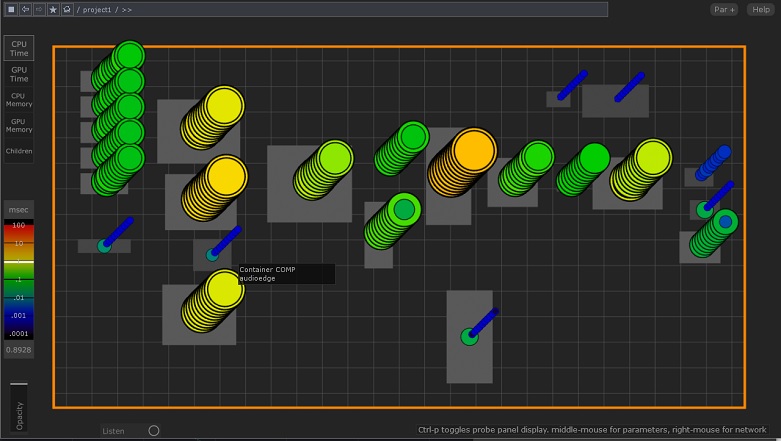This screenshot has height=441, width=781.
Task: Click the star bookmark icon
Action: tap(53, 9)
